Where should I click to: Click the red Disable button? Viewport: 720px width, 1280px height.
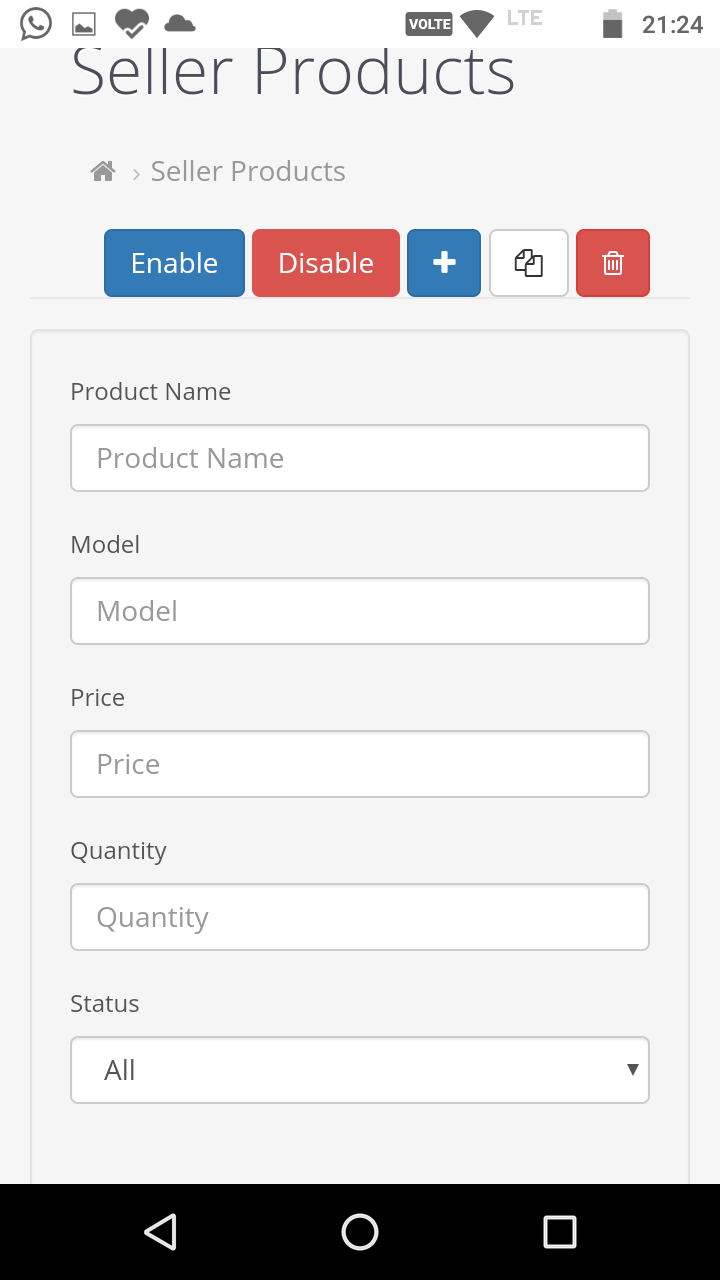point(326,263)
